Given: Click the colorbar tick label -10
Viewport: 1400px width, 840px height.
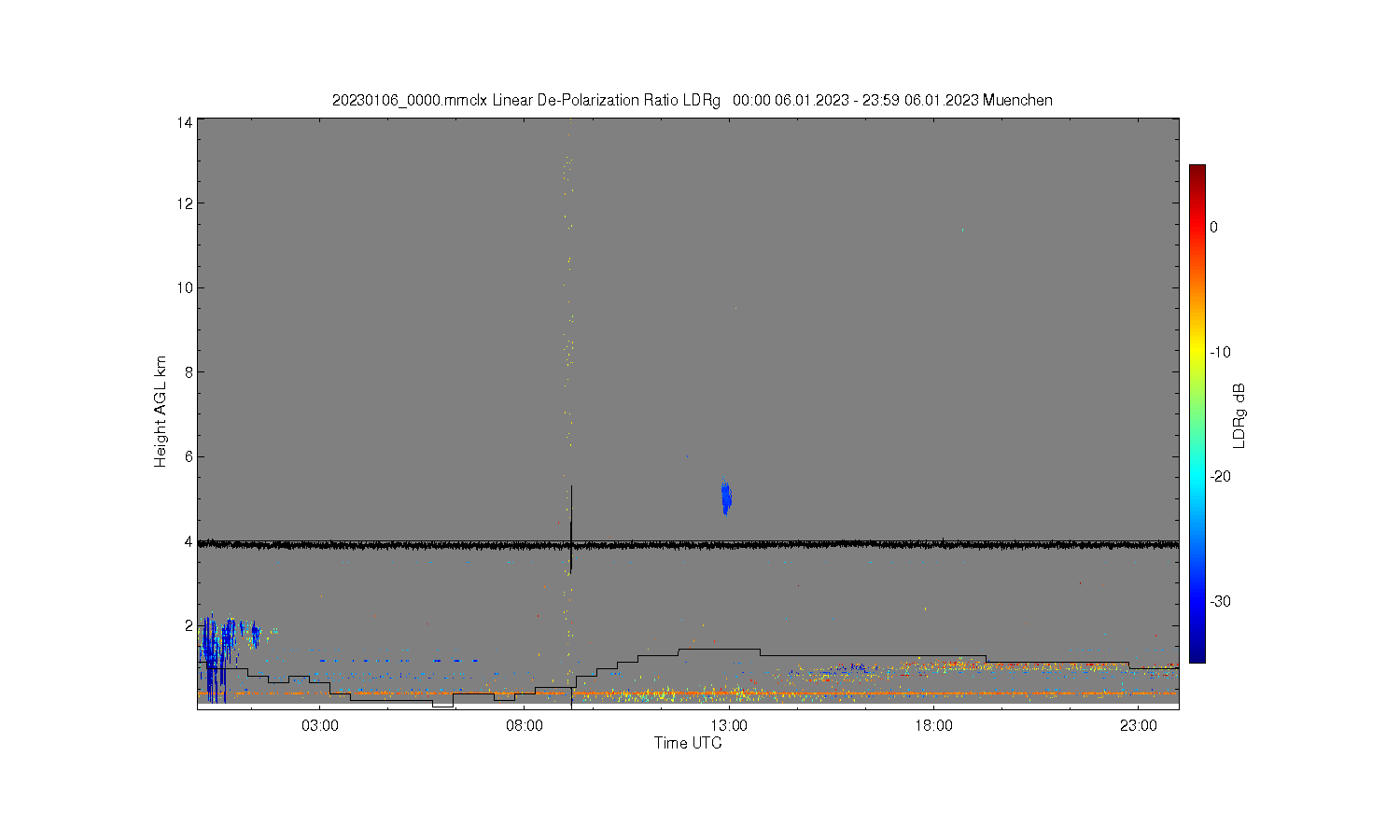Looking at the screenshot, I should coord(1220,352).
